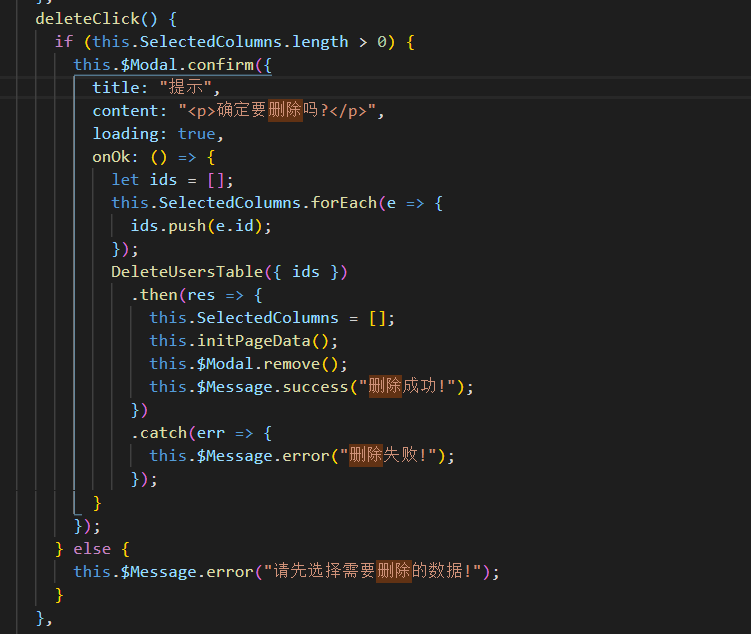Screen dimensions: 751x634
Task: Click the ids.push(e.id); statement
Action: click(x=201, y=226)
